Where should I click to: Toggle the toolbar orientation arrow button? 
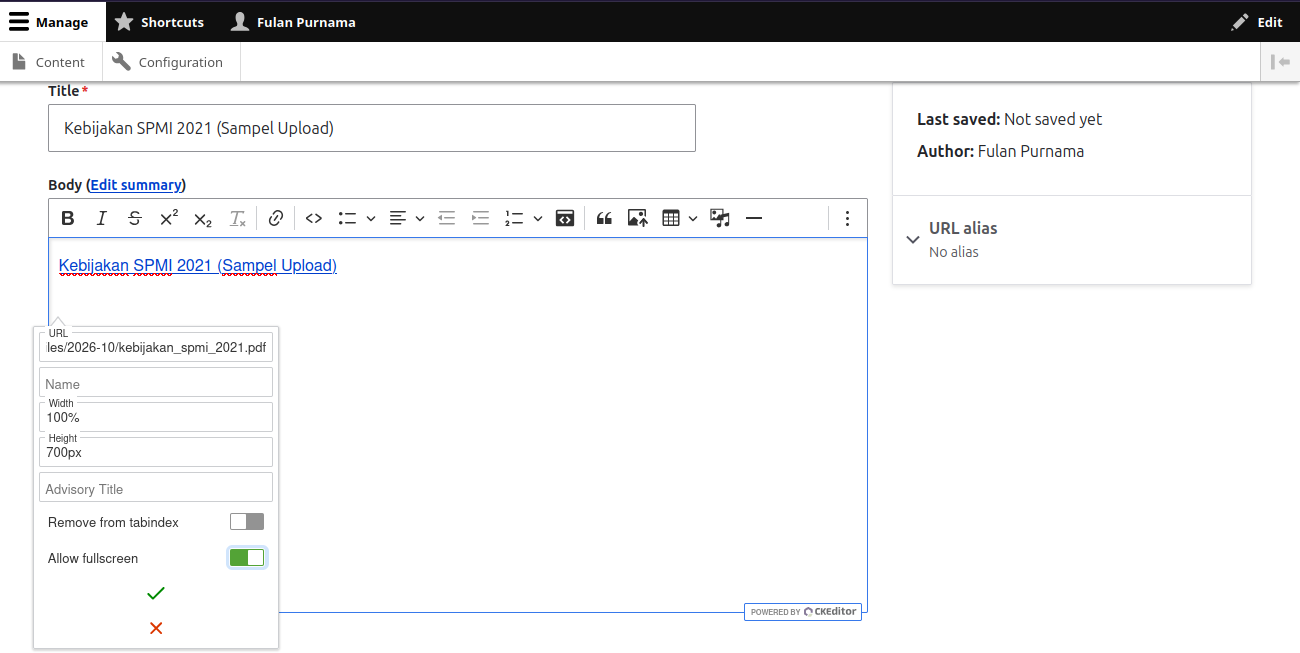pos(1280,62)
